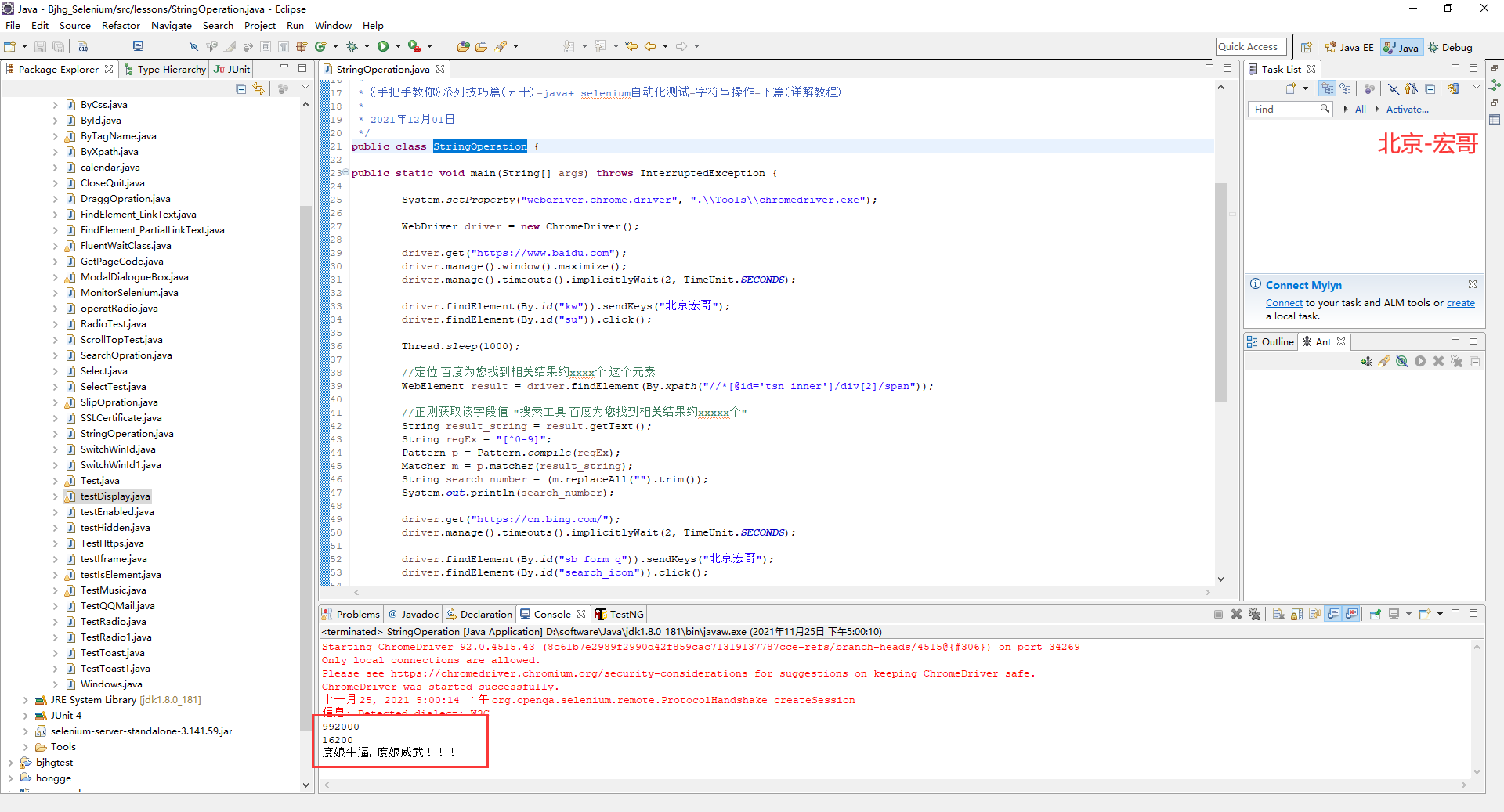Click Open Perspective icon near Quick Access
Viewport: 1504px width, 812px height.
[x=1306, y=47]
